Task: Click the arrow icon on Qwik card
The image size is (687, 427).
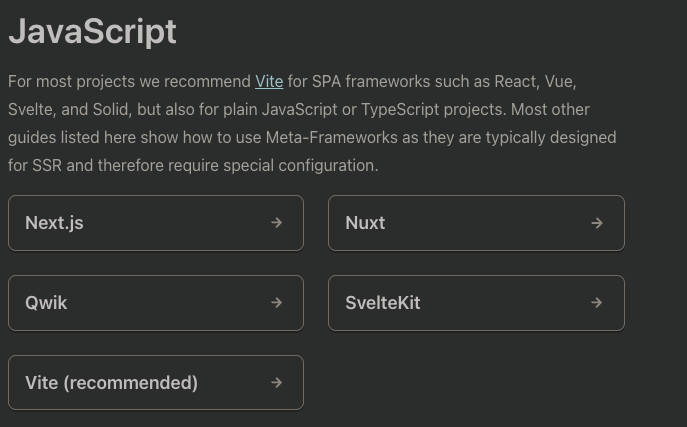Action: pyautogui.click(x=277, y=303)
